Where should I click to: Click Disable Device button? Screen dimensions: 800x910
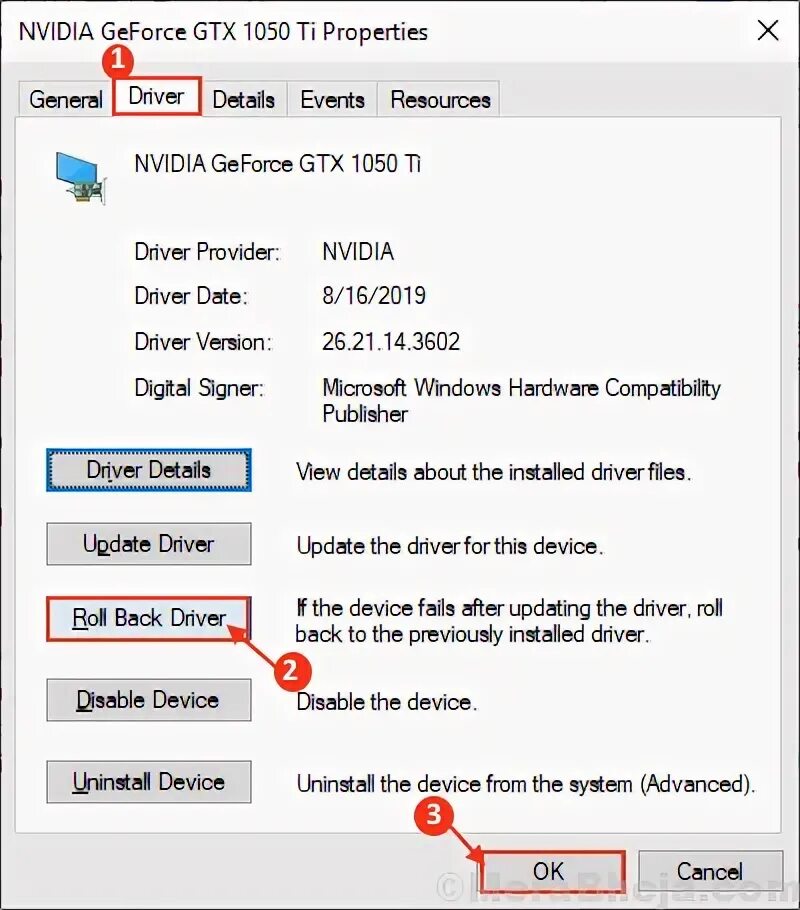coord(149,700)
